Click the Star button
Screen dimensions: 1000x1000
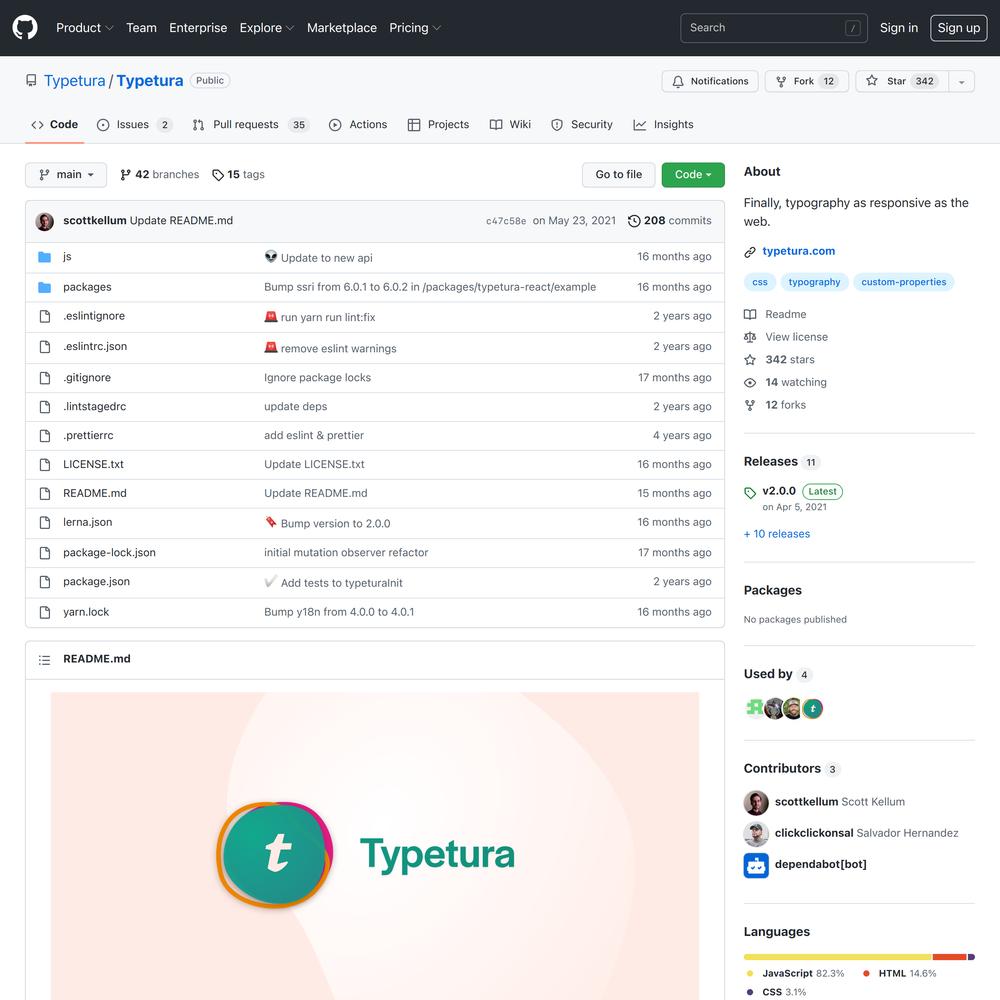click(x=902, y=82)
